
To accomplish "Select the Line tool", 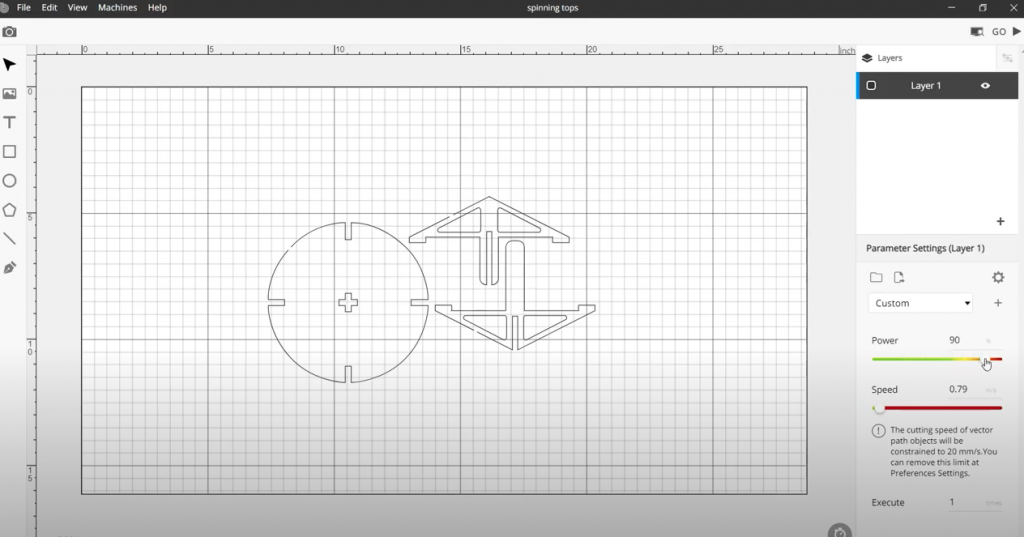I will click(x=9, y=238).
